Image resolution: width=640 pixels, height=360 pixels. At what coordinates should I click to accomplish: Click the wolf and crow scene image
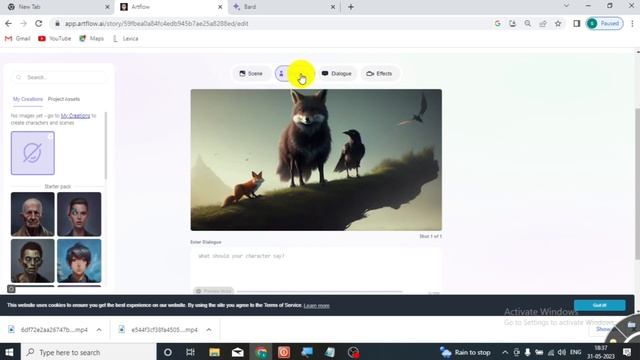pos(316,160)
